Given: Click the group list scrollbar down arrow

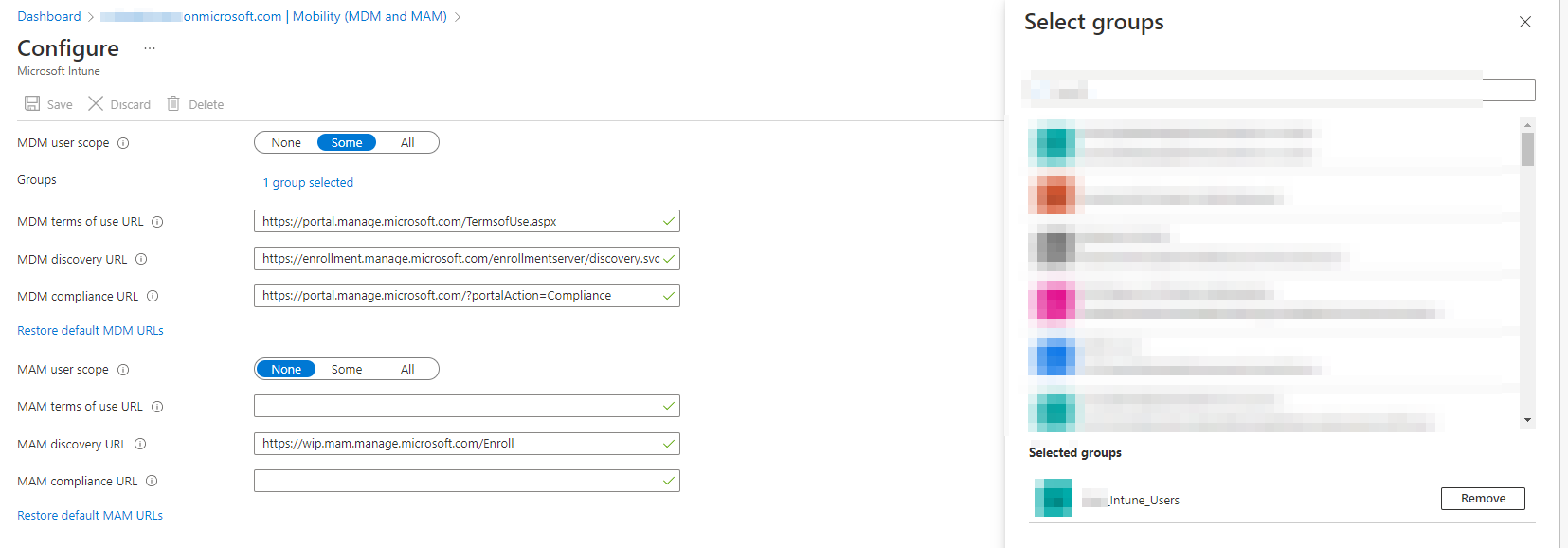Looking at the screenshot, I should [x=1527, y=420].
